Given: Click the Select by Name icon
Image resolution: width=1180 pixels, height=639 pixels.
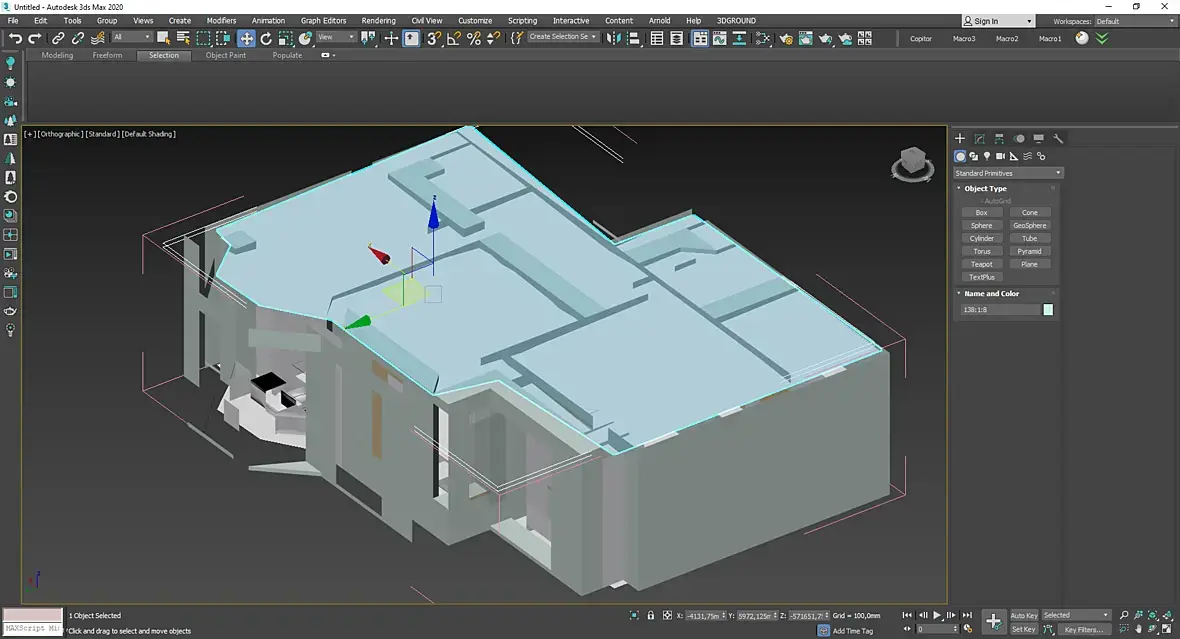Looking at the screenshot, I should coord(183,38).
